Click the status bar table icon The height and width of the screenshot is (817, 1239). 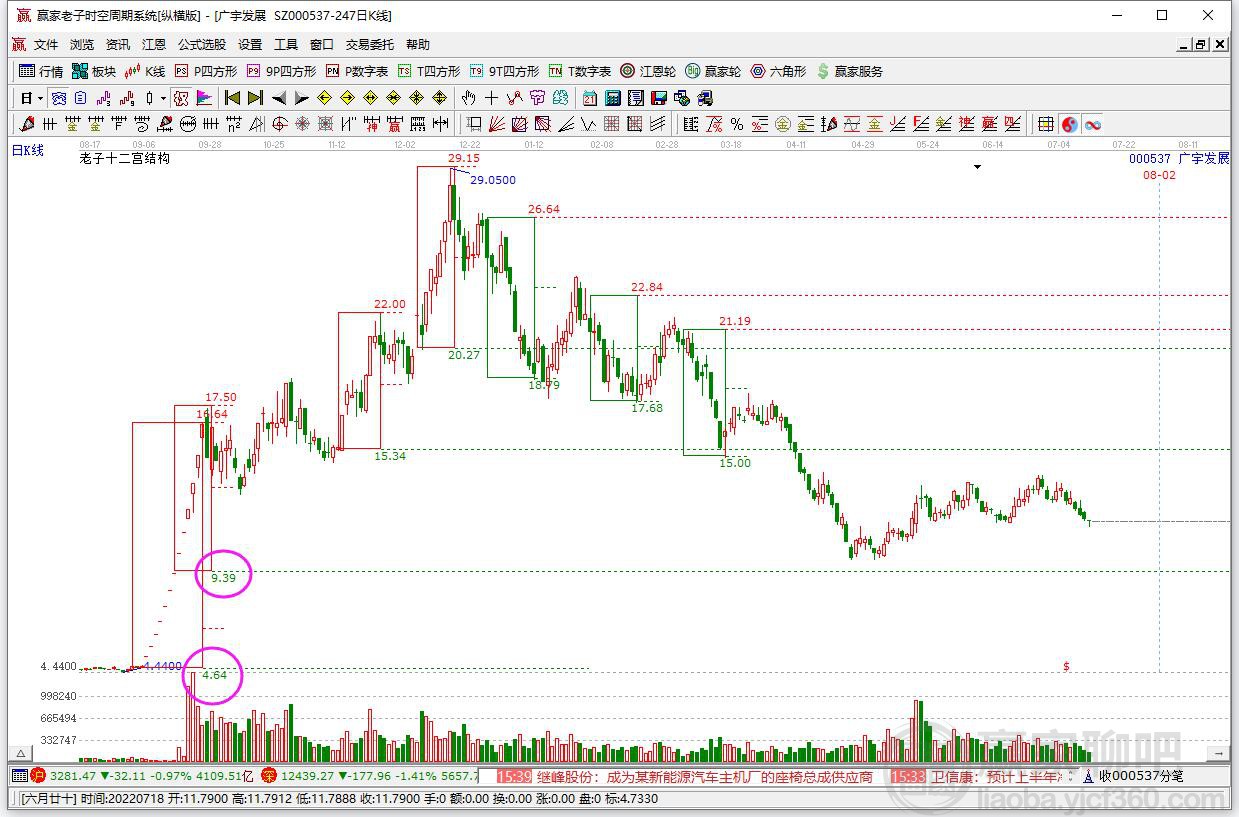[x=19, y=776]
